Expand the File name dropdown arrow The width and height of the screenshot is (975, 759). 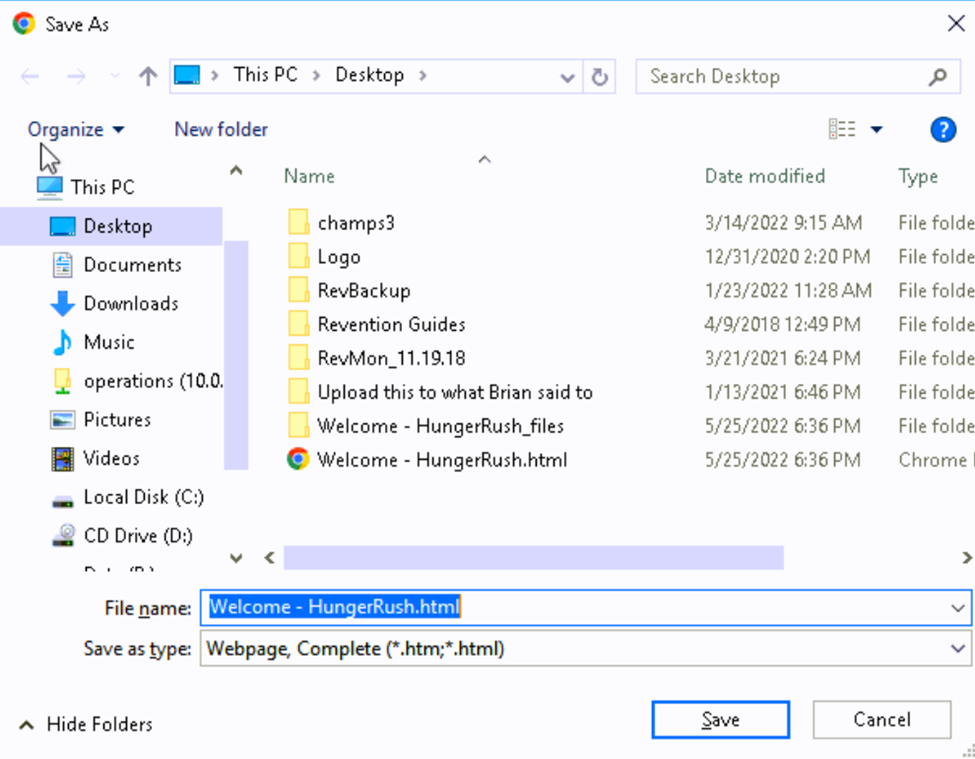click(x=958, y=608)
